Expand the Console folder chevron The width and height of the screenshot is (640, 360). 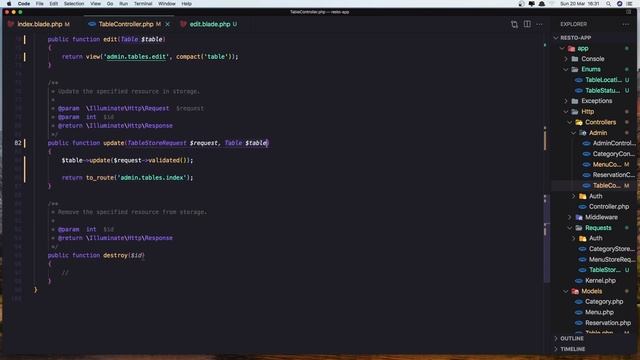(566, 59)
